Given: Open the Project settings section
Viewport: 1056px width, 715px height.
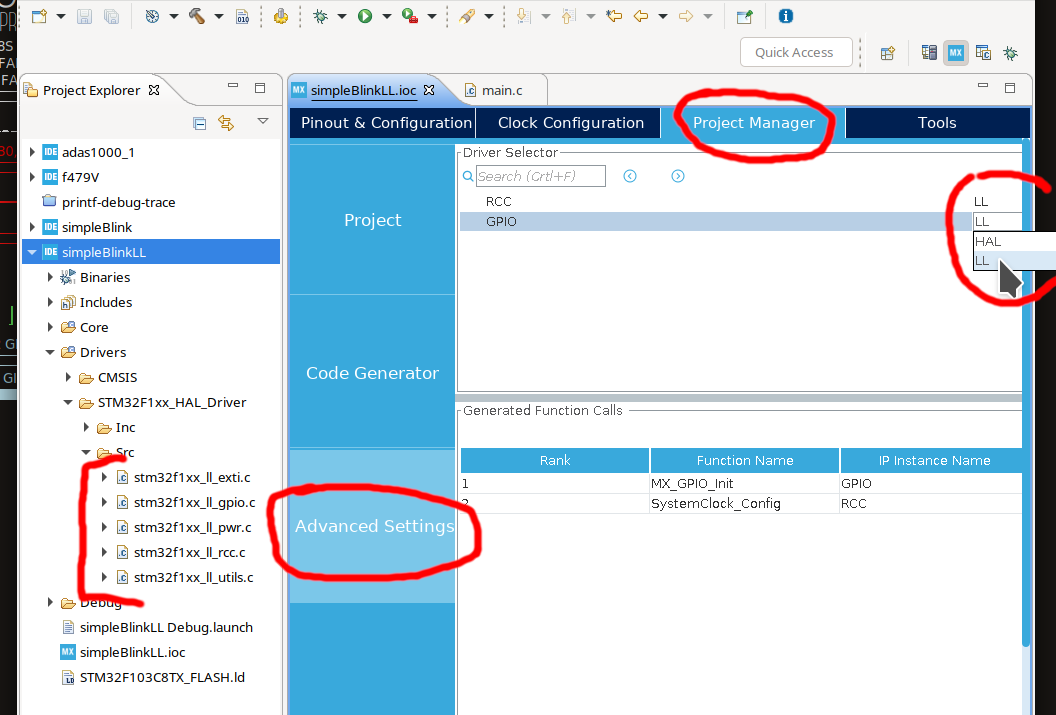Looking at the screenshot, I should pyautogui.click(x=372, y=219).
